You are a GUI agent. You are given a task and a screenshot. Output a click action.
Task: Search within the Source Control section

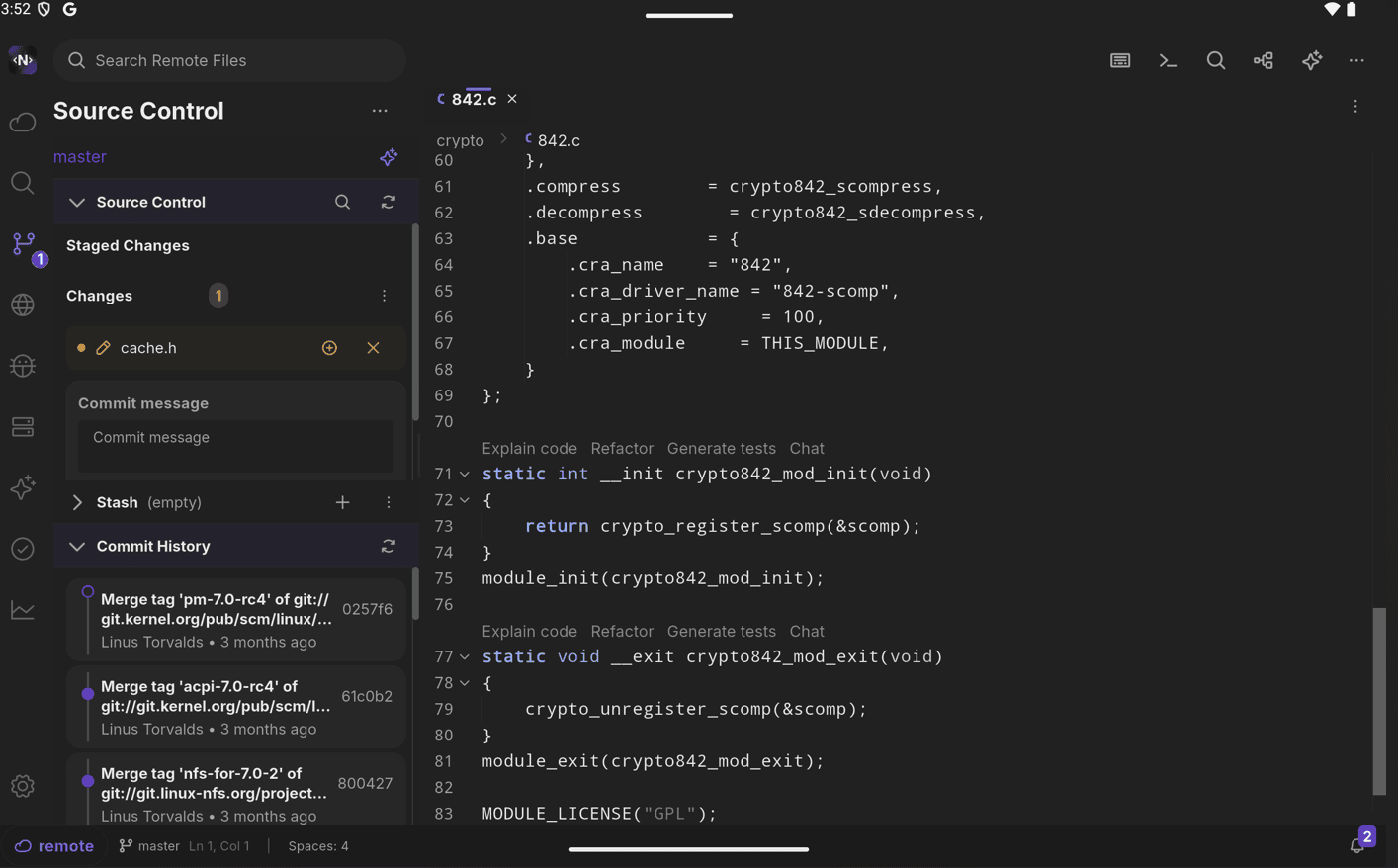[342, 202]
